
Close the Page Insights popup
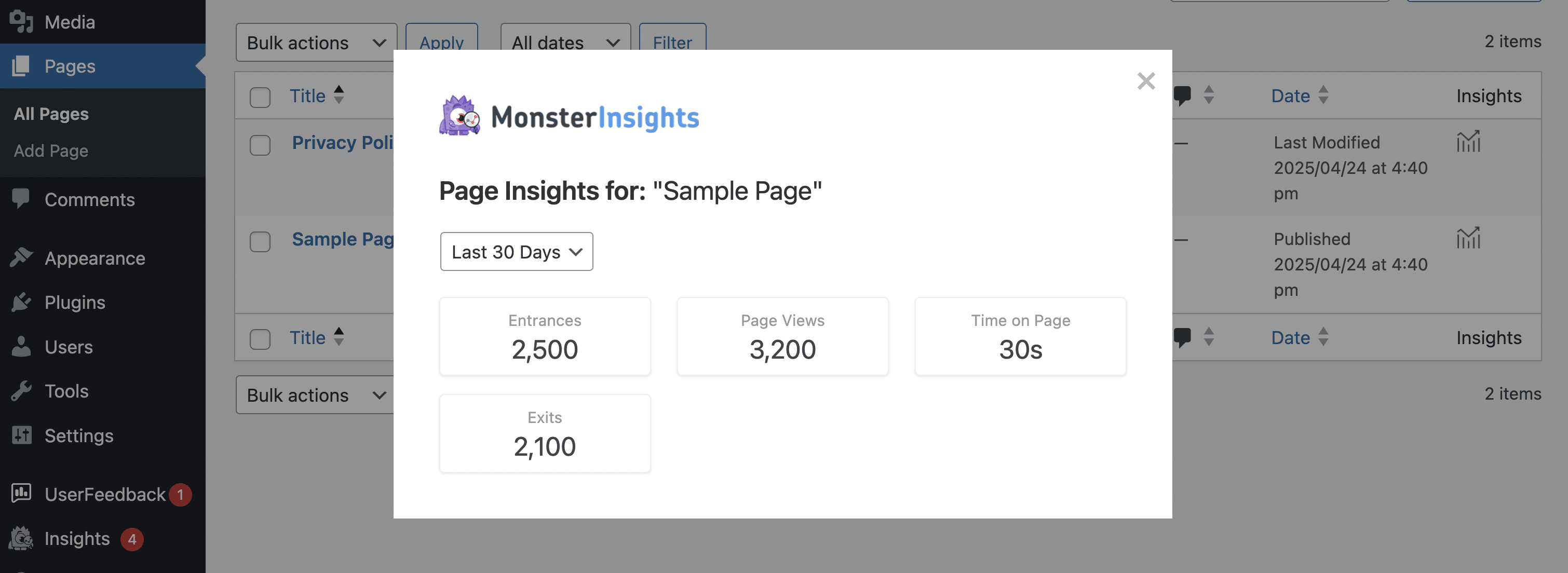pyautogui.click(x=1145, y=81)
